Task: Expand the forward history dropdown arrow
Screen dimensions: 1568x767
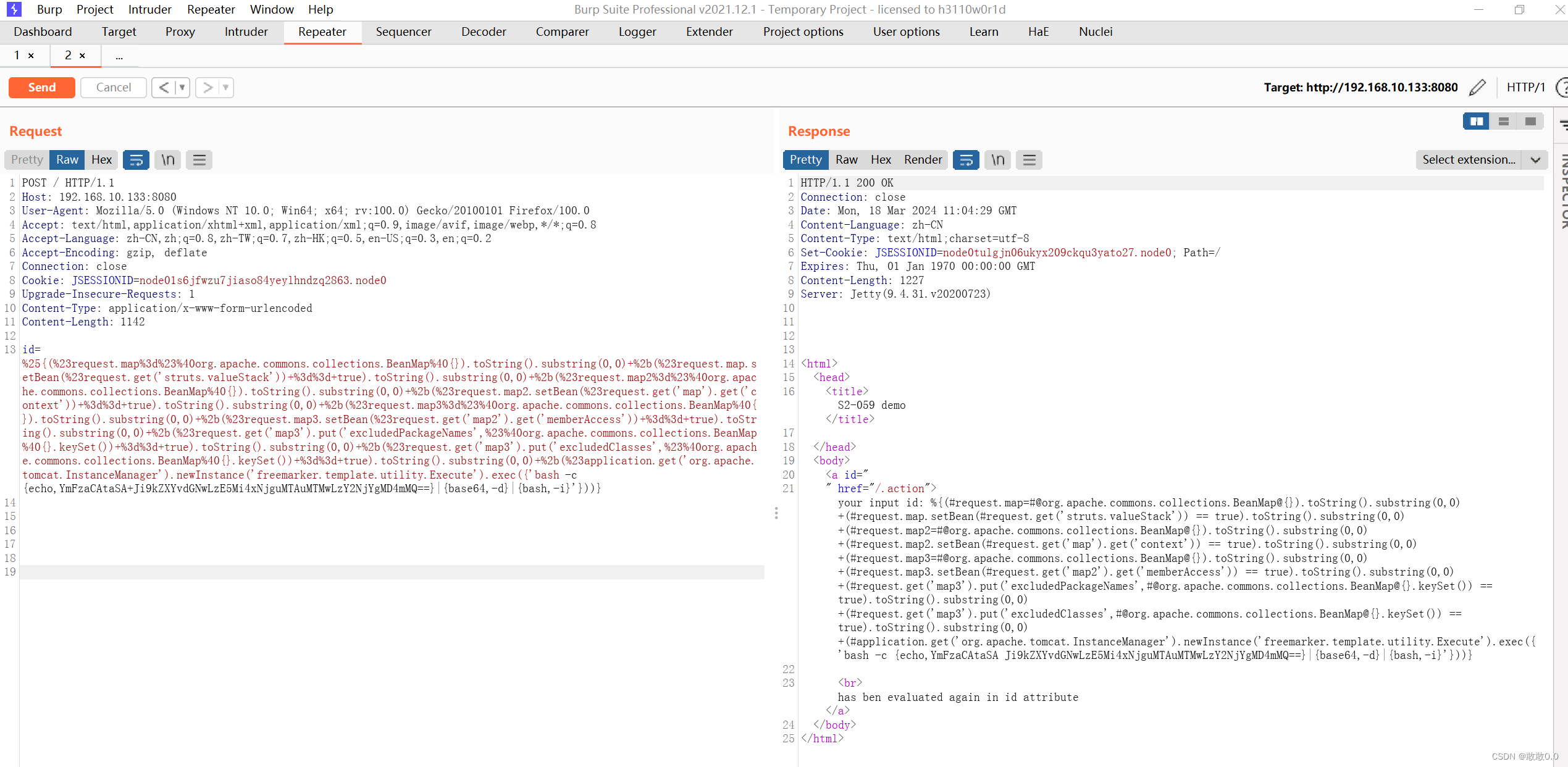Action: [226, 88]
